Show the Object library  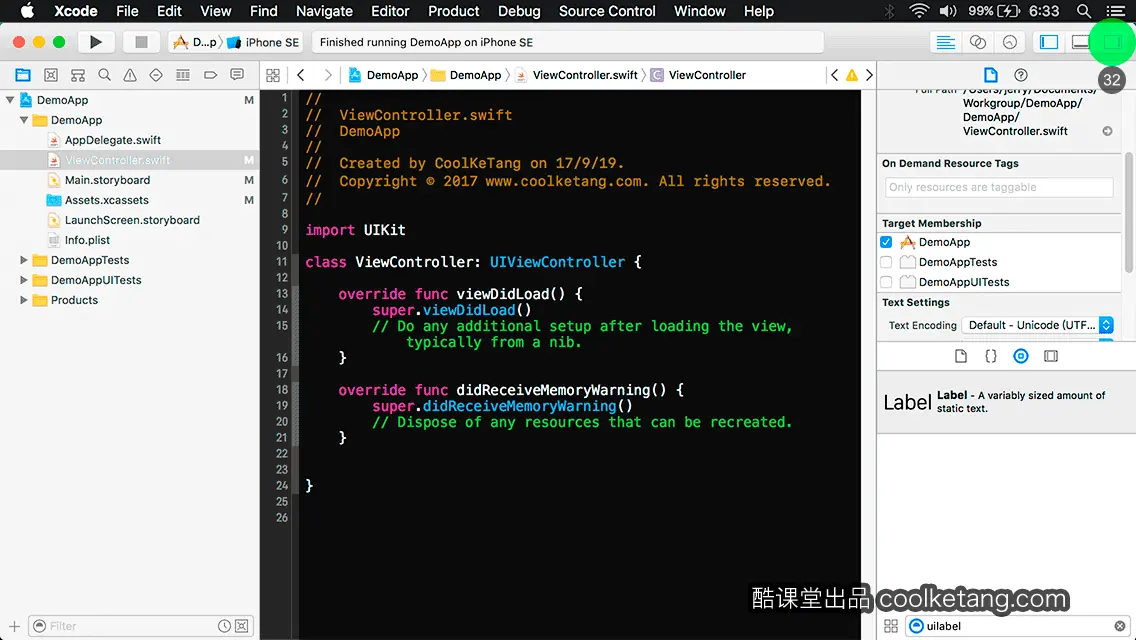point(1021,356)
